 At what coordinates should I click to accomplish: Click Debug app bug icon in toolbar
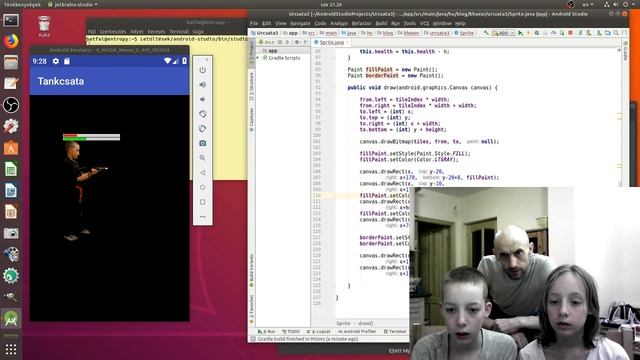coord(537,33)
